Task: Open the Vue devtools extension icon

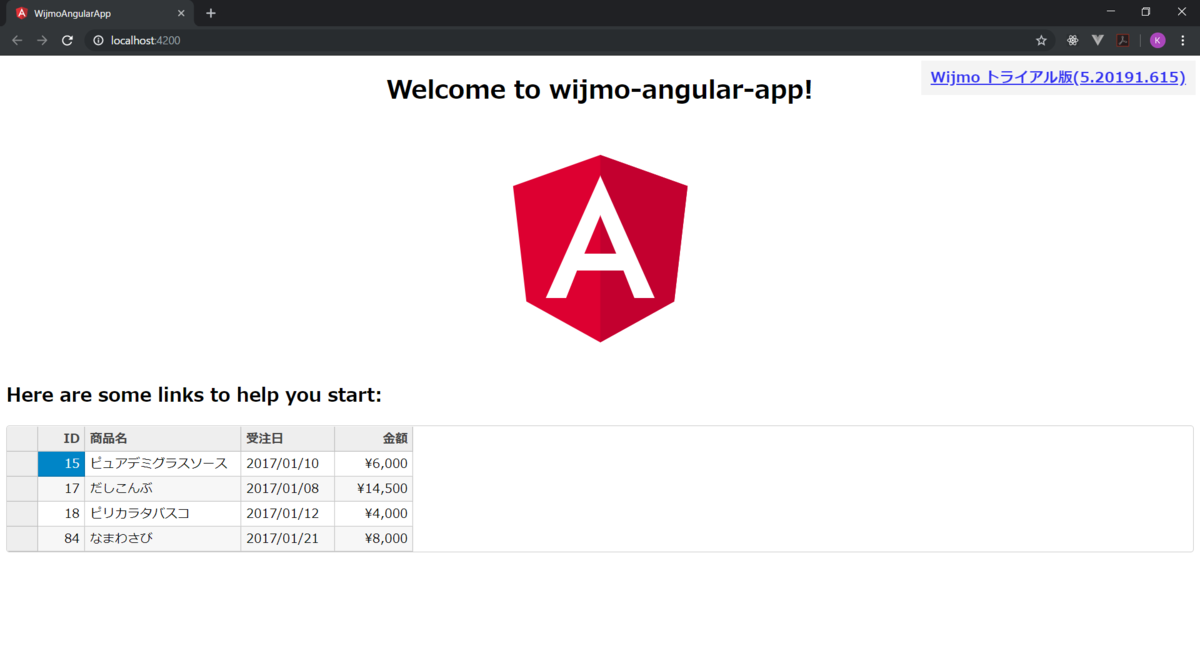Action: pyautogui.click(x=1097, y=40)
